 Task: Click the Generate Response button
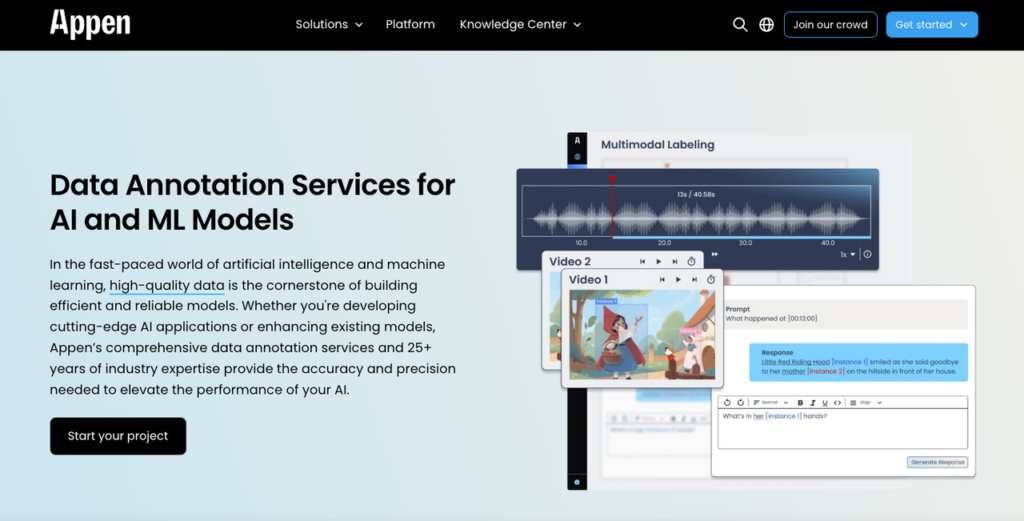click(937, 462)
